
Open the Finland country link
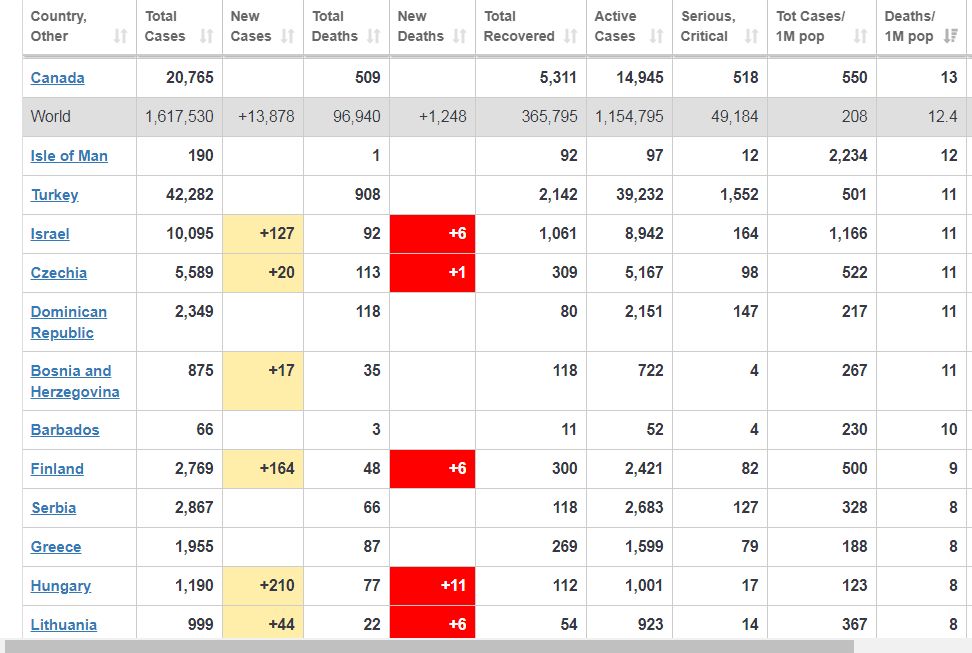pos(57,469)
